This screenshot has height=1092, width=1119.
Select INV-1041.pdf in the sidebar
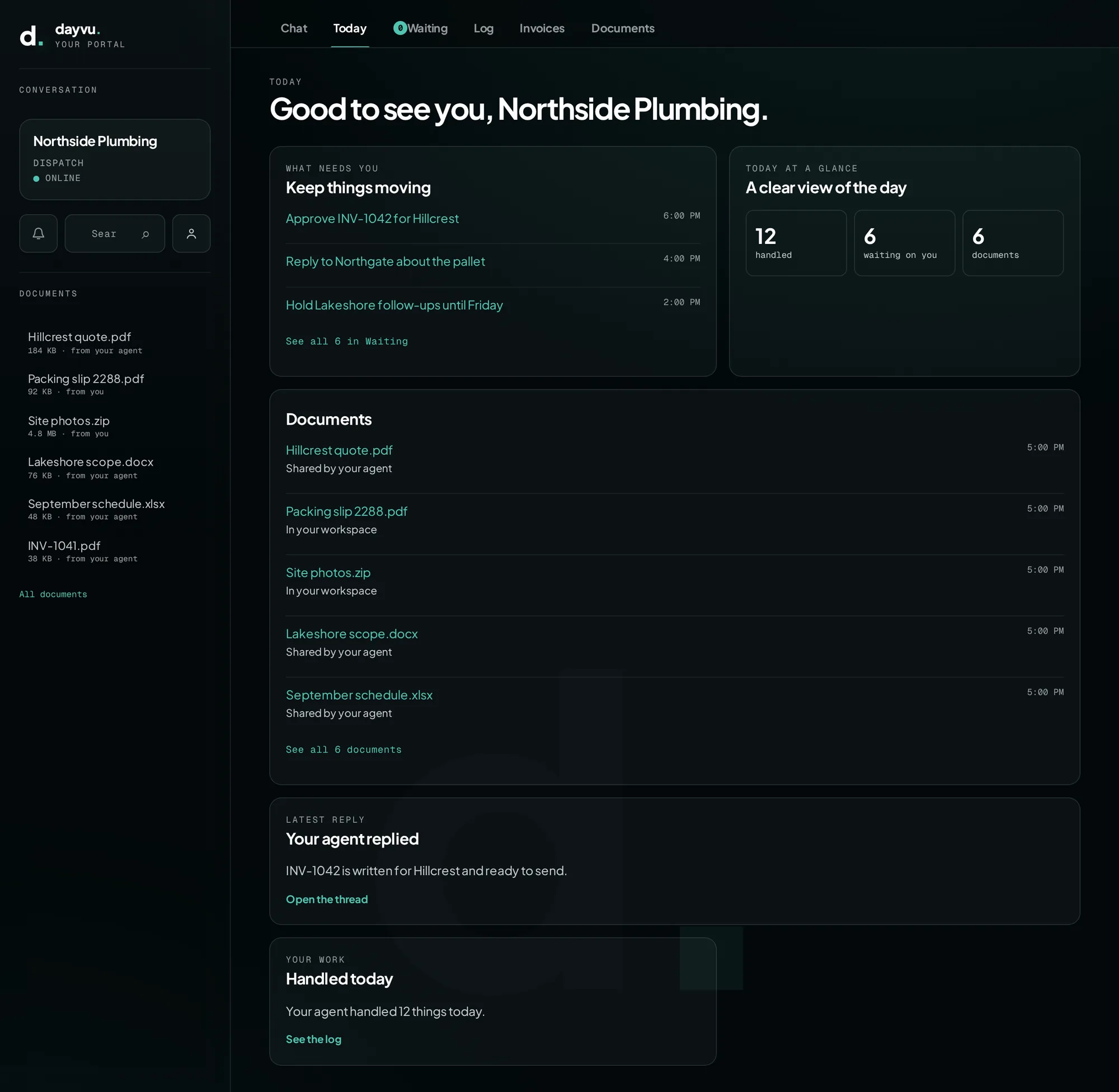[x=115, y=551]
